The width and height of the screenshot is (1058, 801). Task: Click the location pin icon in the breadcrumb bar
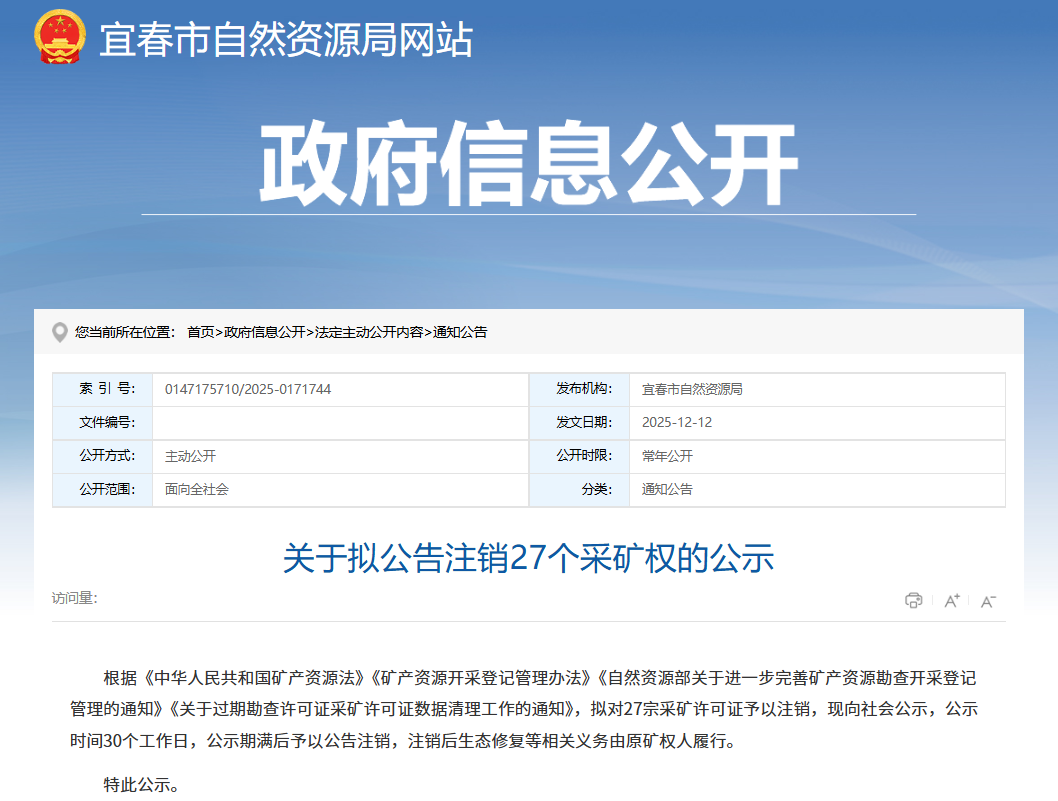coord(60,332)
